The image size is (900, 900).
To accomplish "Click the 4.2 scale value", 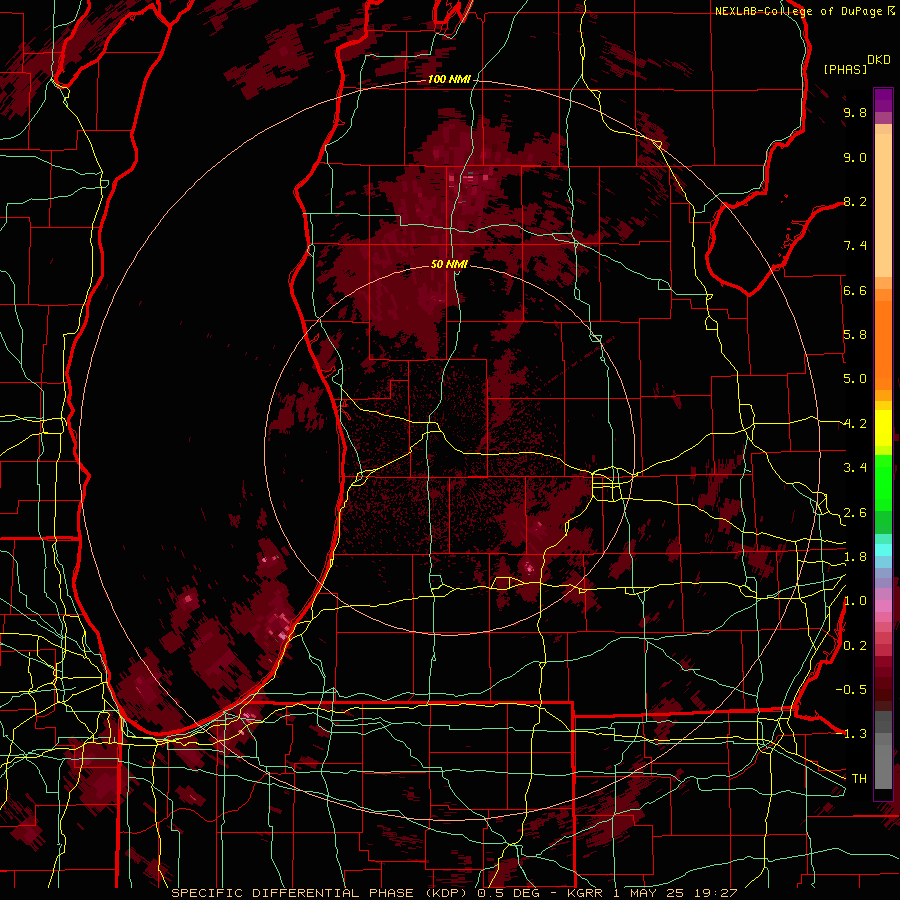I will click(855, 424).
